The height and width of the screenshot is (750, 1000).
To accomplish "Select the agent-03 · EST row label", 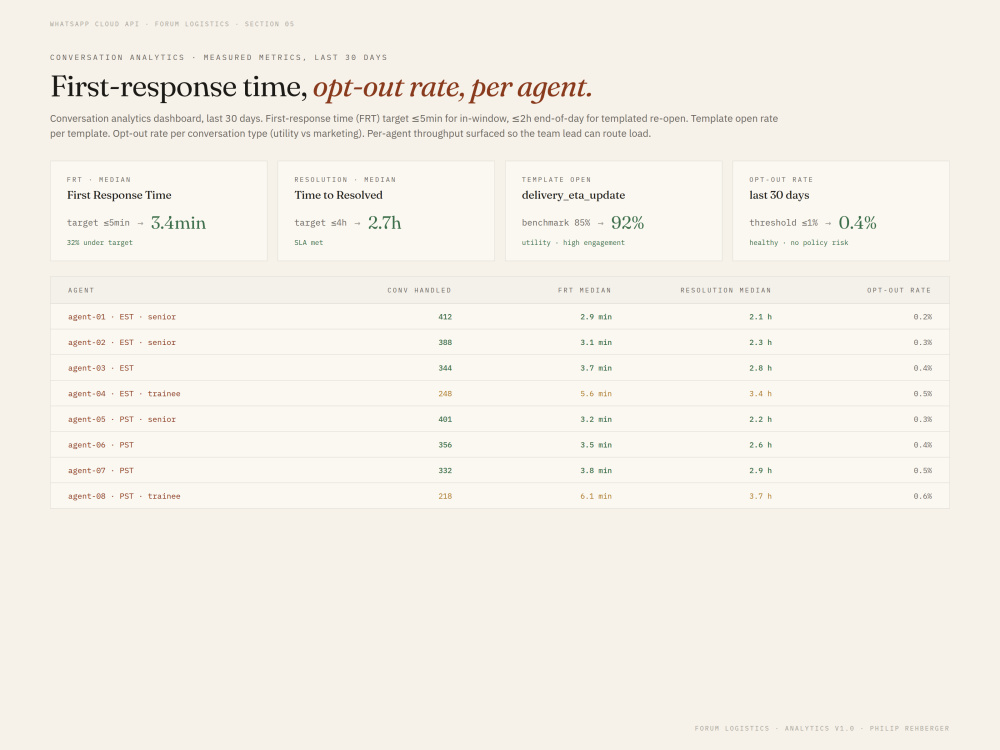I will [101, 368].
